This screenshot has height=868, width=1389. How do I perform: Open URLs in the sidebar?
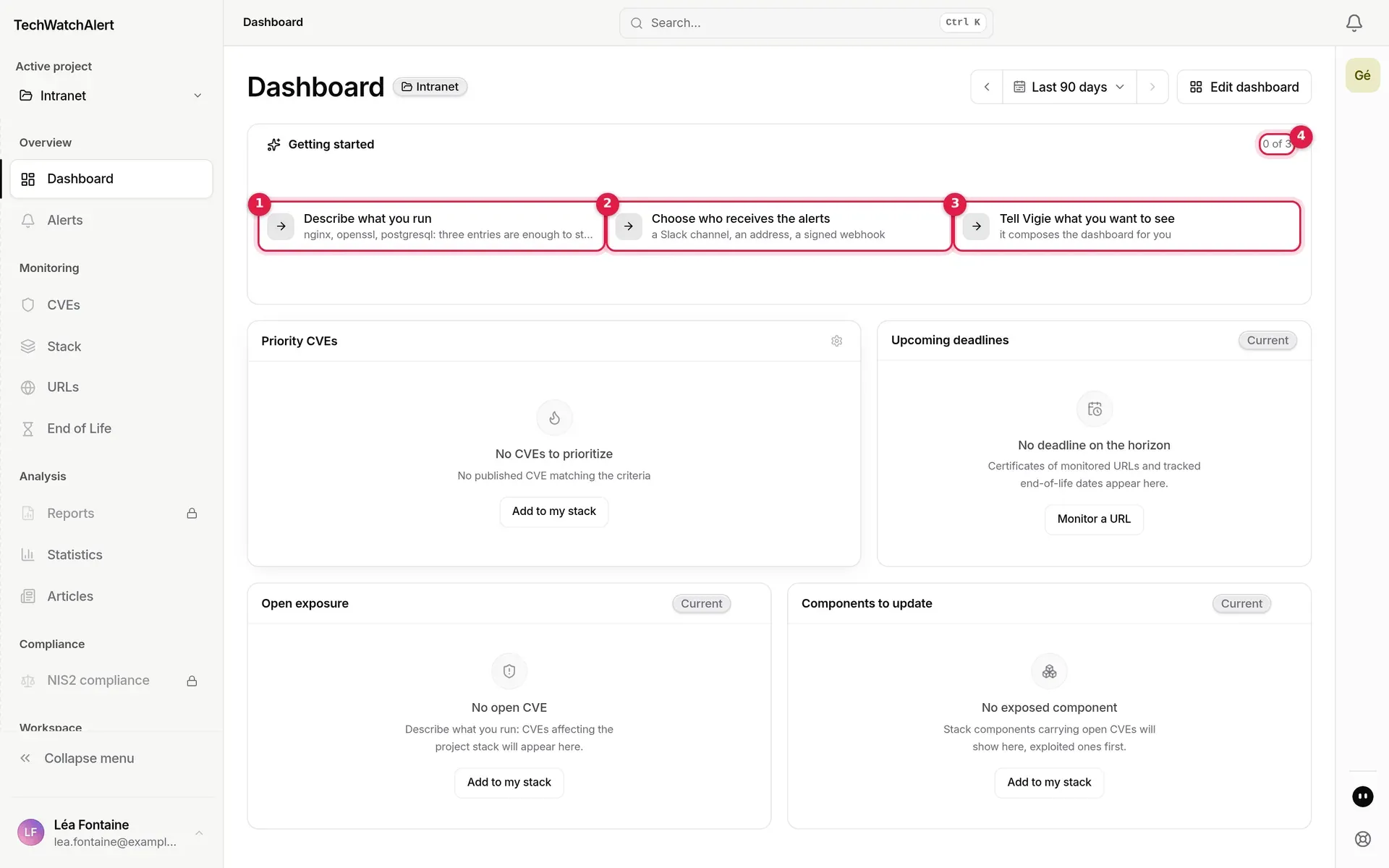click(x=111, y=388)
